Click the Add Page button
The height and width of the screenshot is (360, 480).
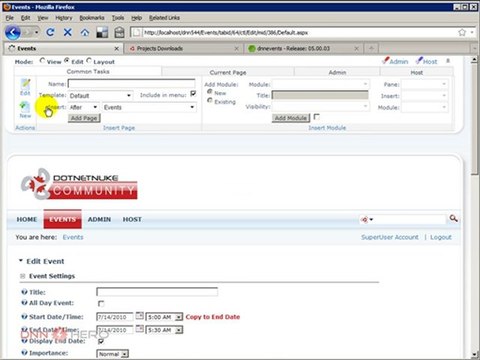(84, 118)
